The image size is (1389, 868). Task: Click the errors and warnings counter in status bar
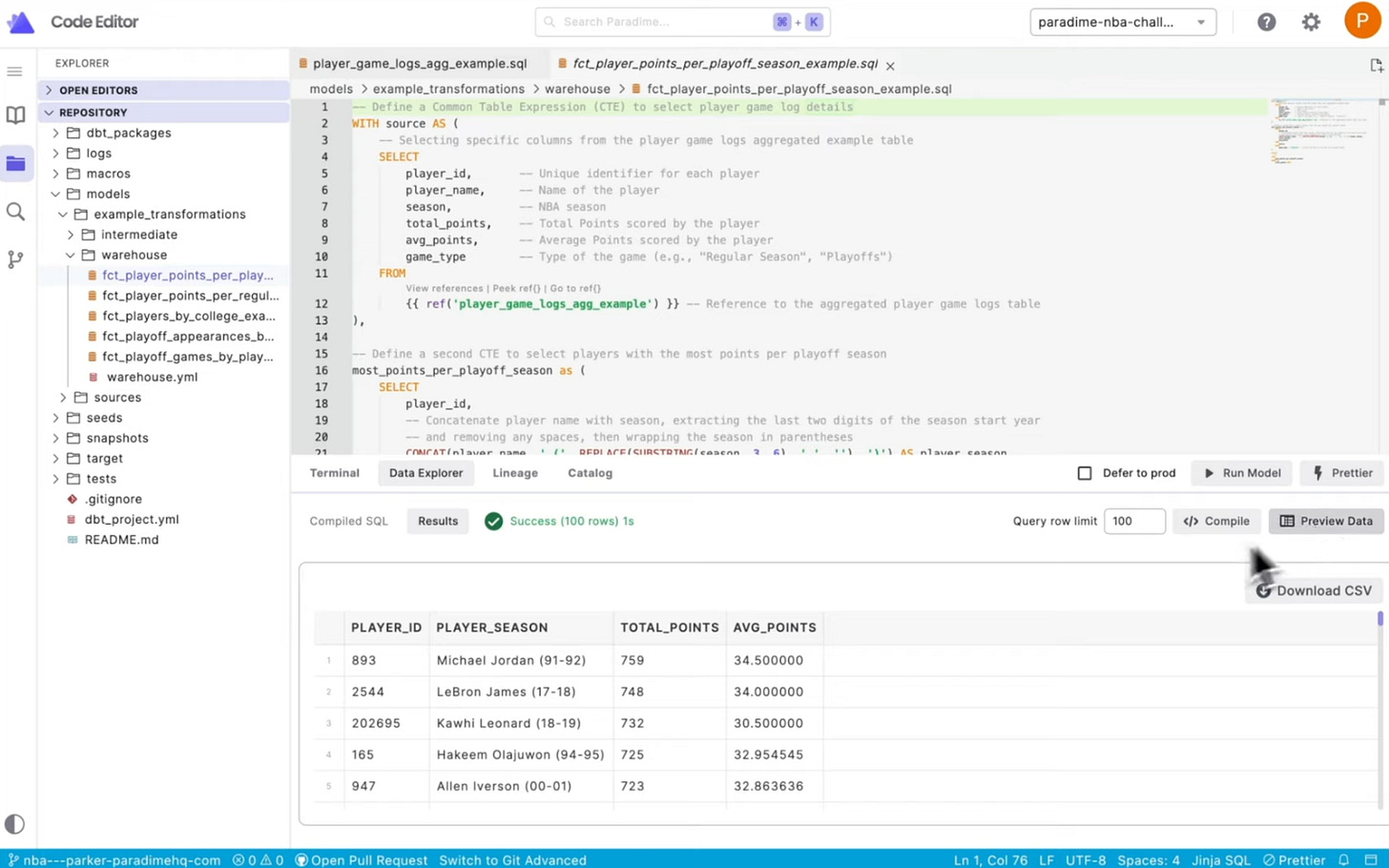tap(258, 859)
